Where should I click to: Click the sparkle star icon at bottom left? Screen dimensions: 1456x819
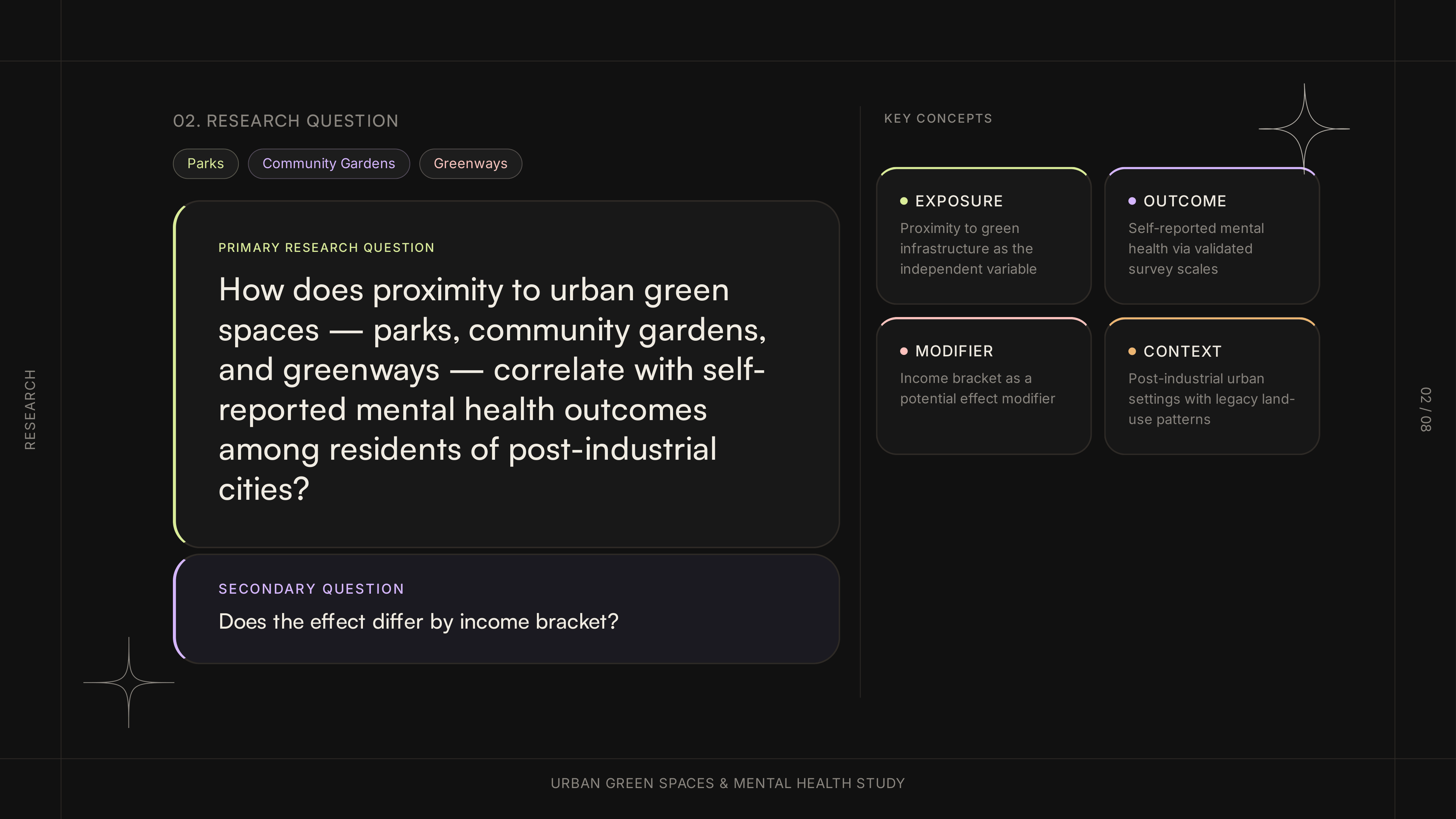pyautogui.click(x=129, y=682)
